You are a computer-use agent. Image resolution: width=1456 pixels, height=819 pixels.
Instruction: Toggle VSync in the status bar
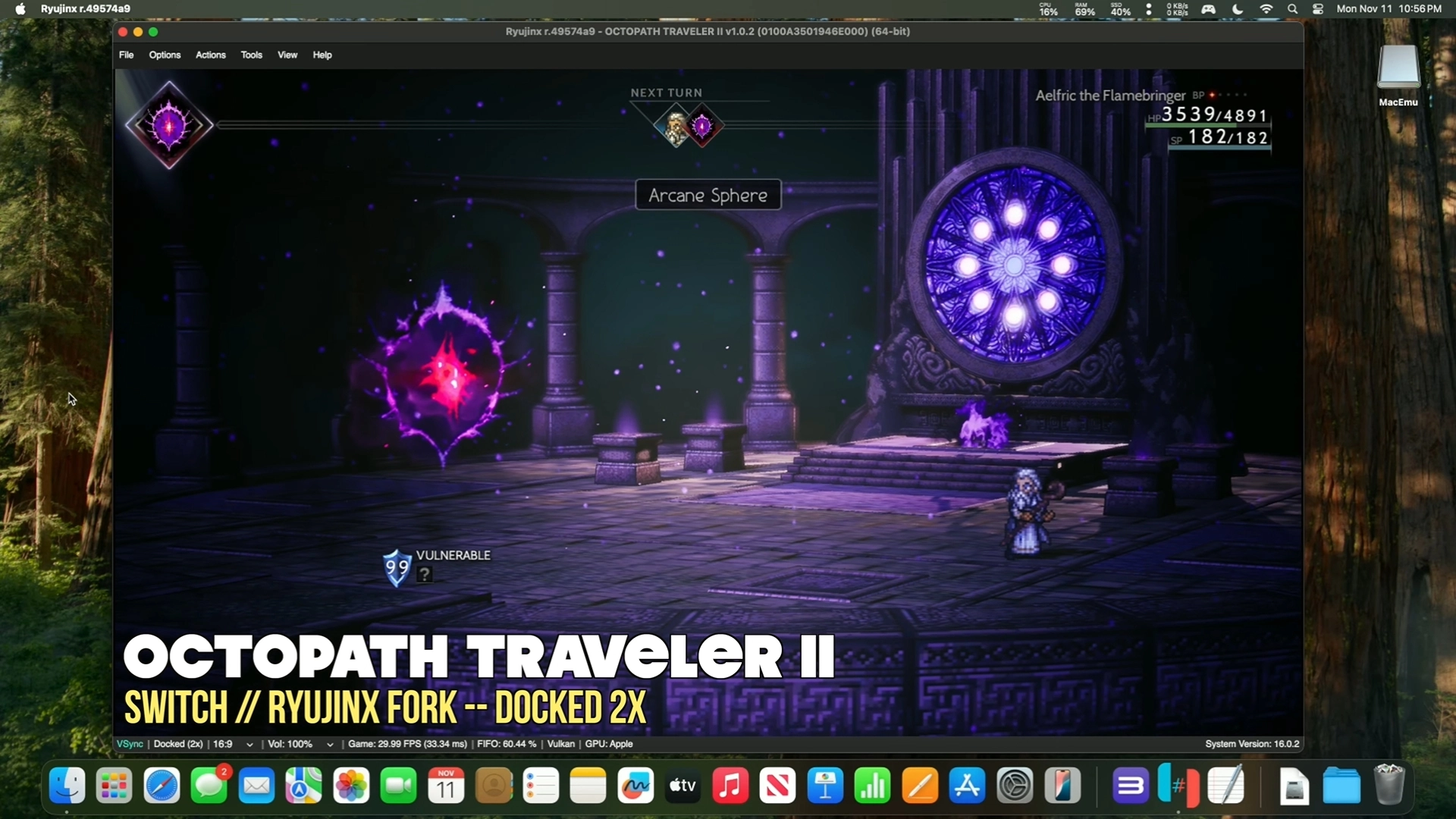[x=130, y=744]
